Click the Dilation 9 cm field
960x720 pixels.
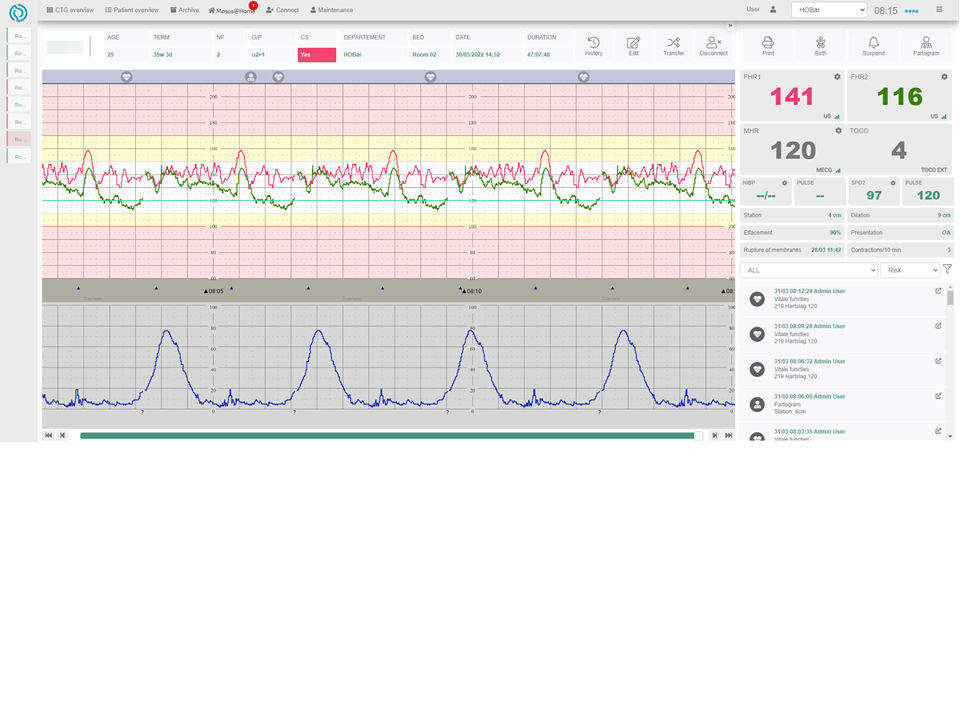click(x=900, y=216)
